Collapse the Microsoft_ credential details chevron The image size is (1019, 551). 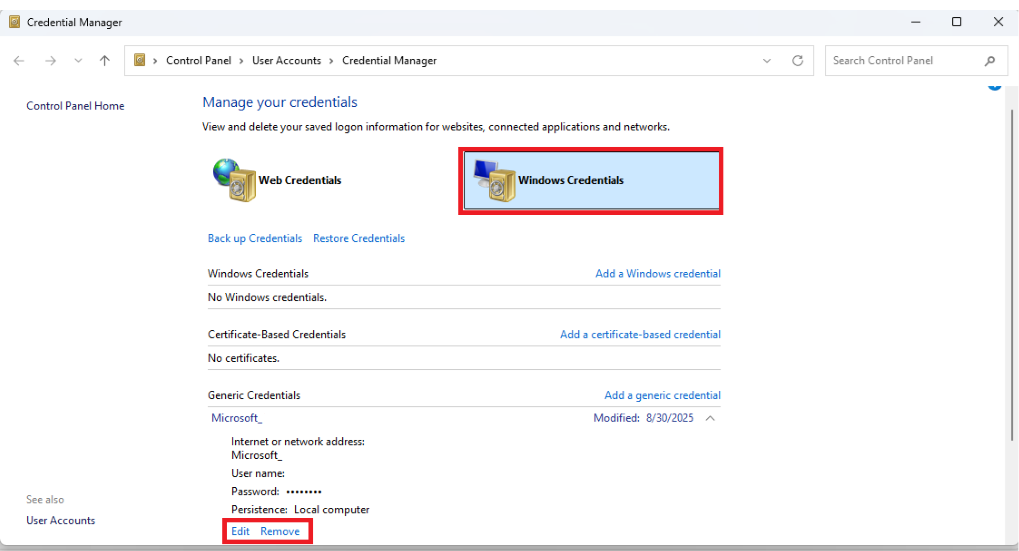[710, 418]
